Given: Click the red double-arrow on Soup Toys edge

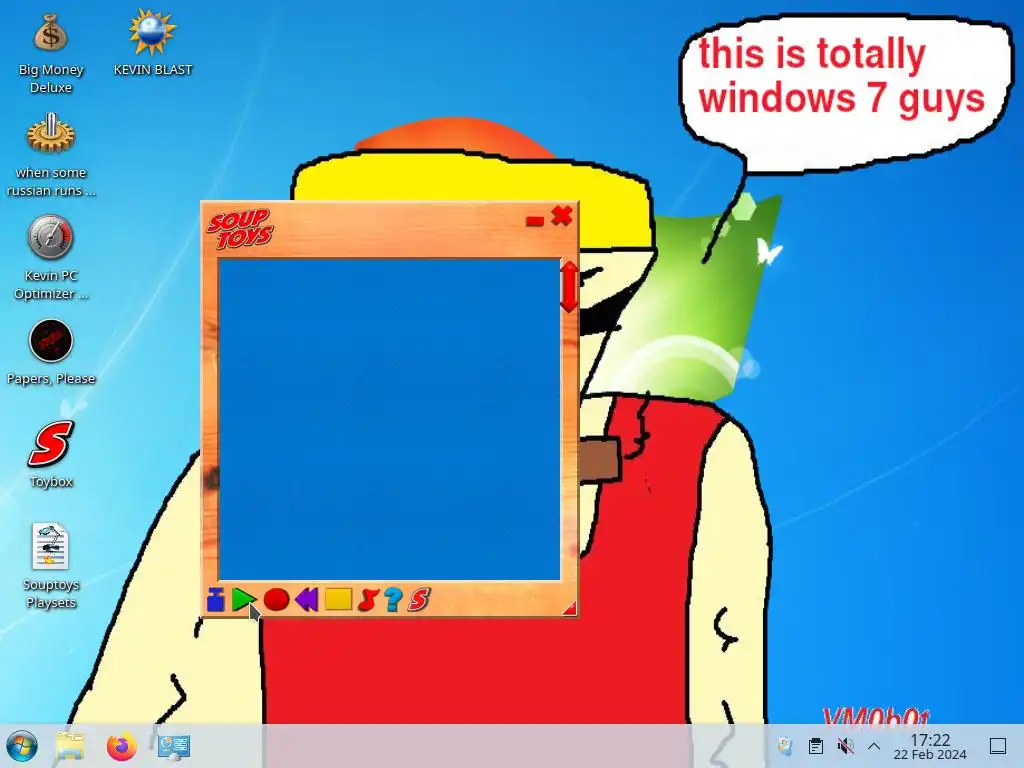Looking at the screenshot, I should [569, 287].
